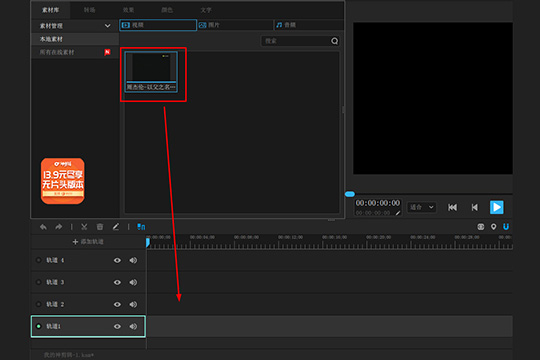Click the location pin marker icon
The image size is (540, 360).
click(494, 227)
